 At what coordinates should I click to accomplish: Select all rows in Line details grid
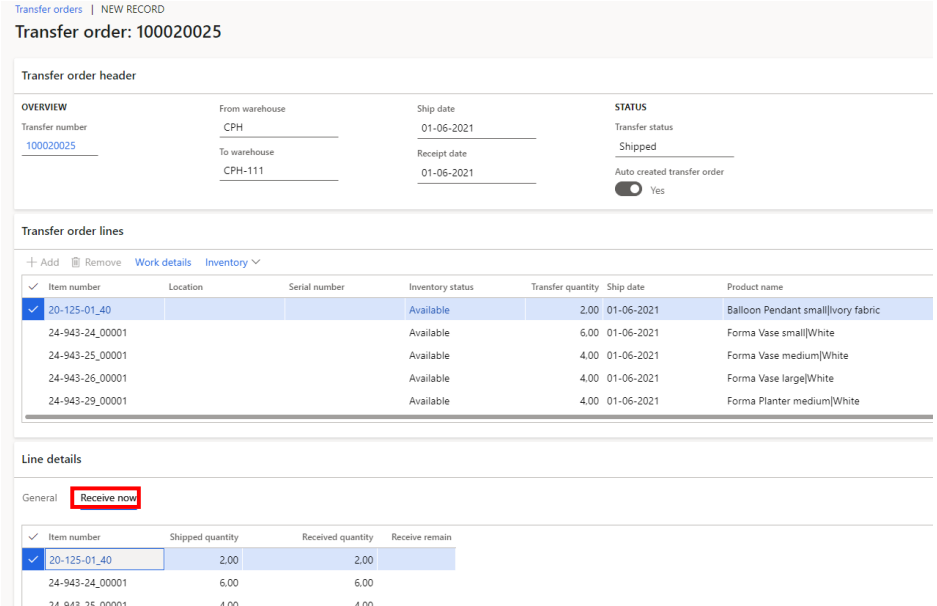pyautogui.click(x=34, y=537)
